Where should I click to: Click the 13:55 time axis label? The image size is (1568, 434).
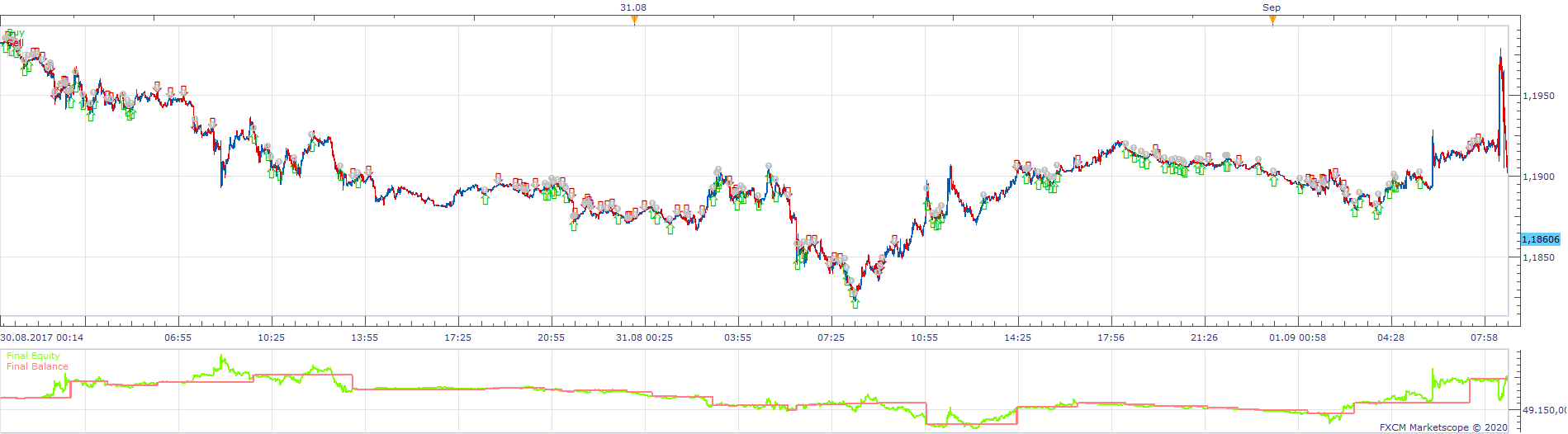click(364, 337)
